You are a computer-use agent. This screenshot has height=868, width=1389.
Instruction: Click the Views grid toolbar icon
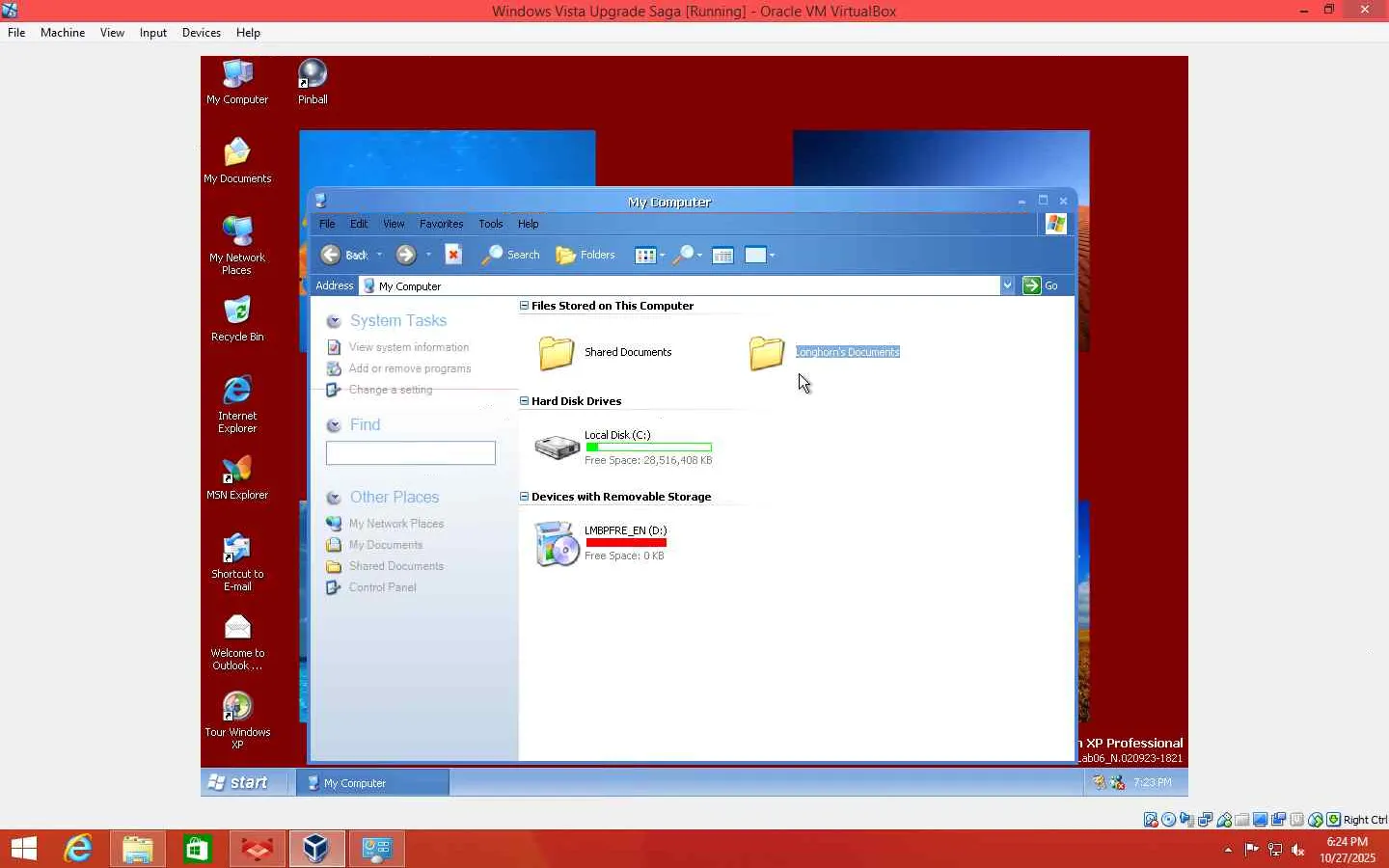tap(644, 255)
